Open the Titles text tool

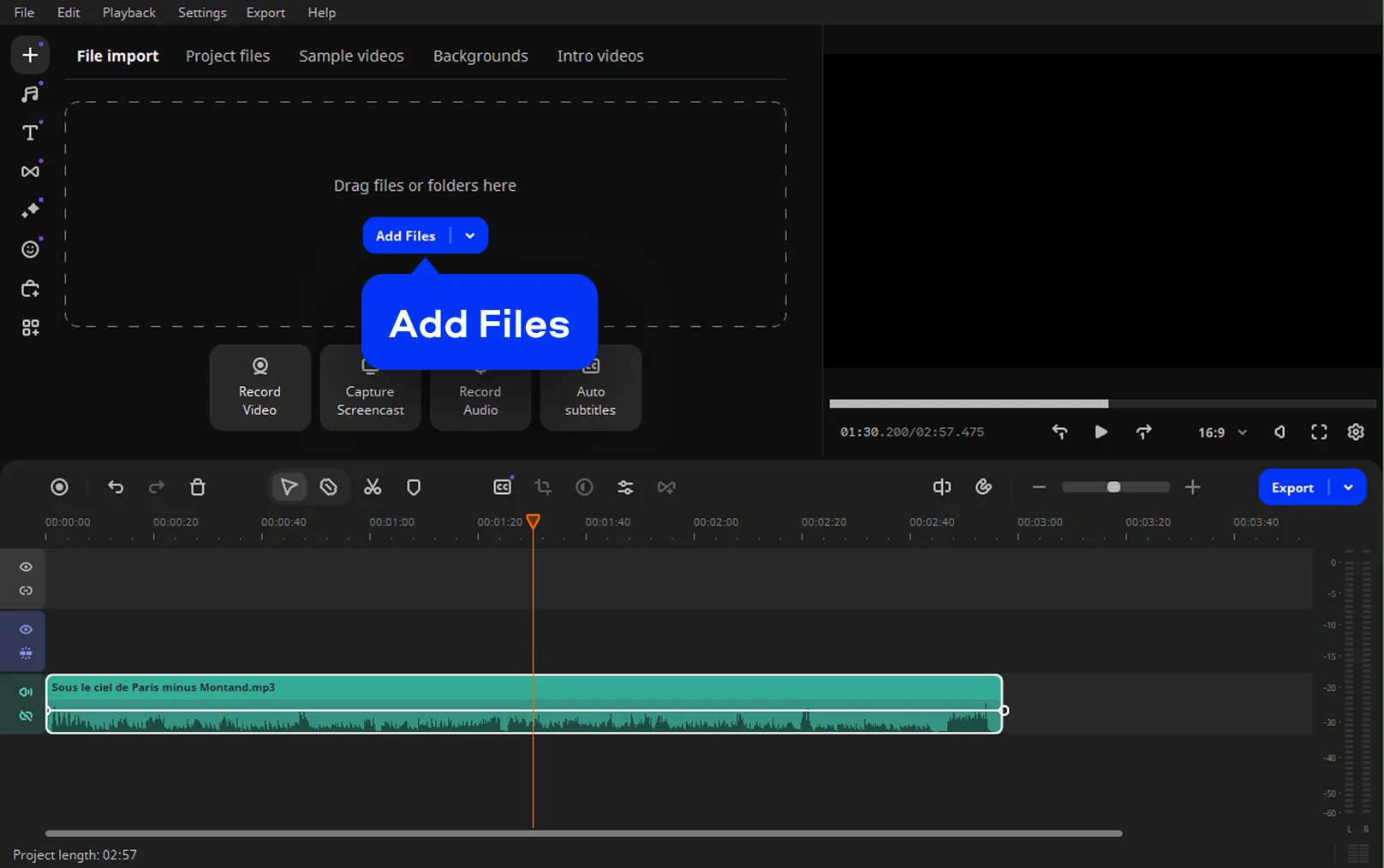tap(30, 133)
